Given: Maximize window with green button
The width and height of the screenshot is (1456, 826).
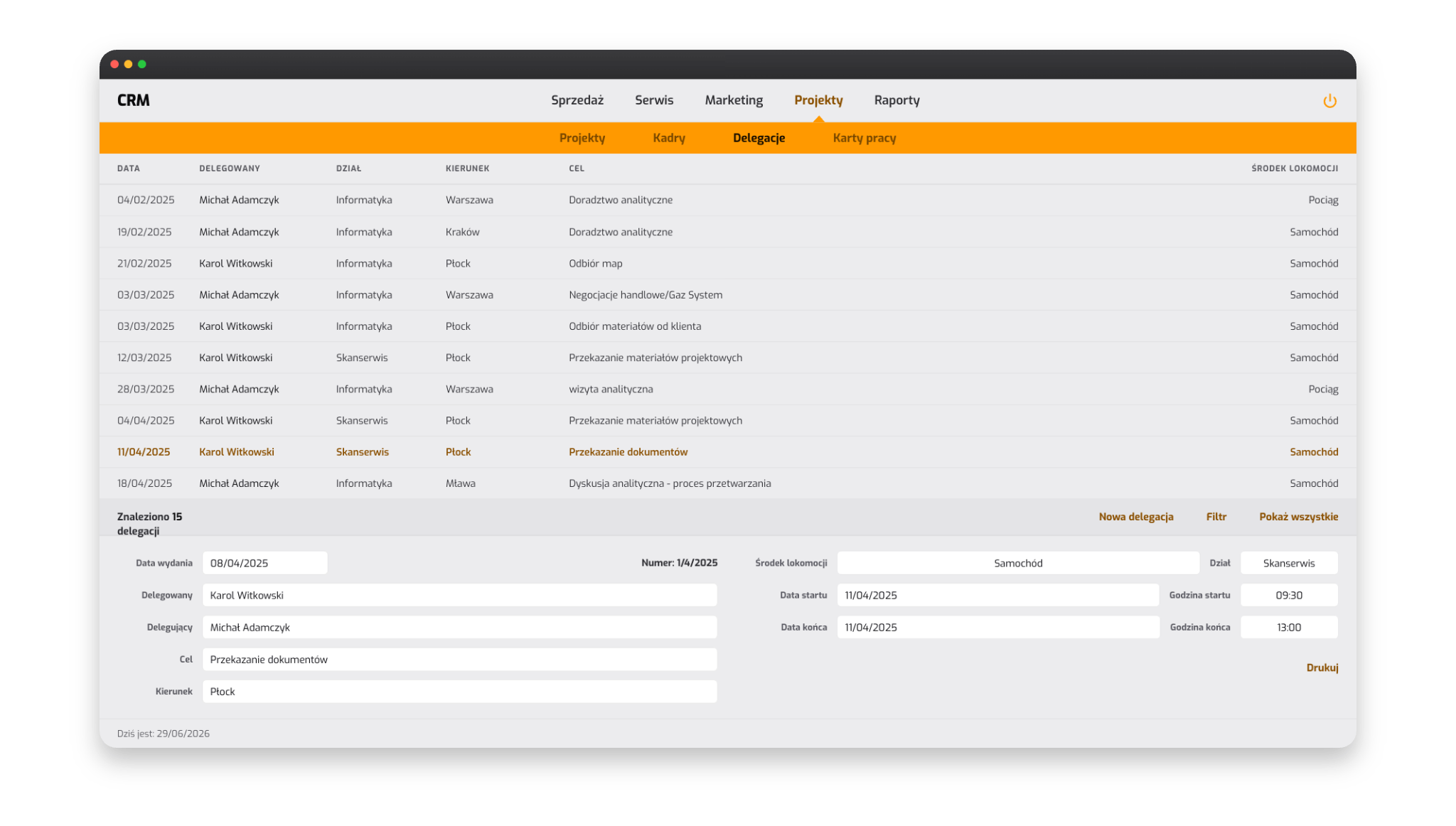Looking at the screenshot, I should pos(142,64).
